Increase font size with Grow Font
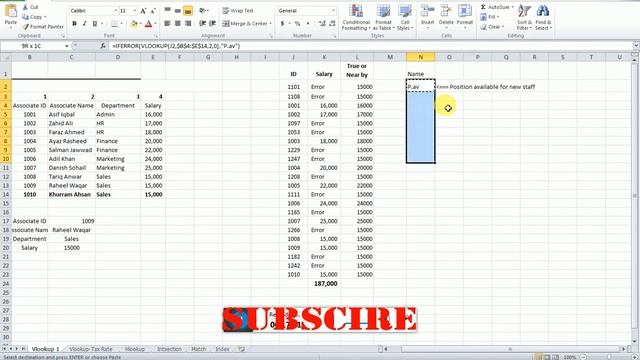Image resolution: width=640 pixels, height=360 pixels. click(143, 11)
